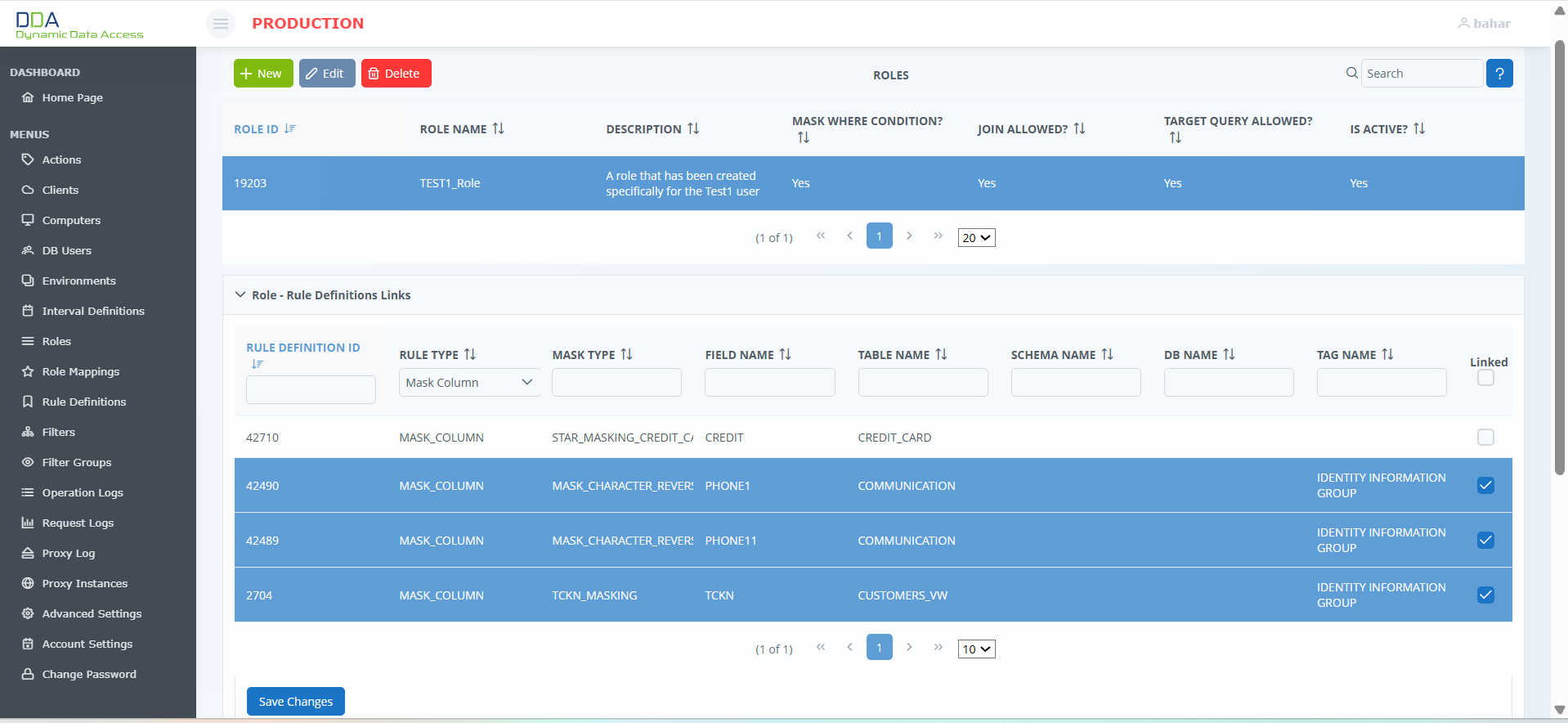Viewport: 1568px width, 723px height.
Task: Click Save Changes button
Action: [x=296, y=701]
